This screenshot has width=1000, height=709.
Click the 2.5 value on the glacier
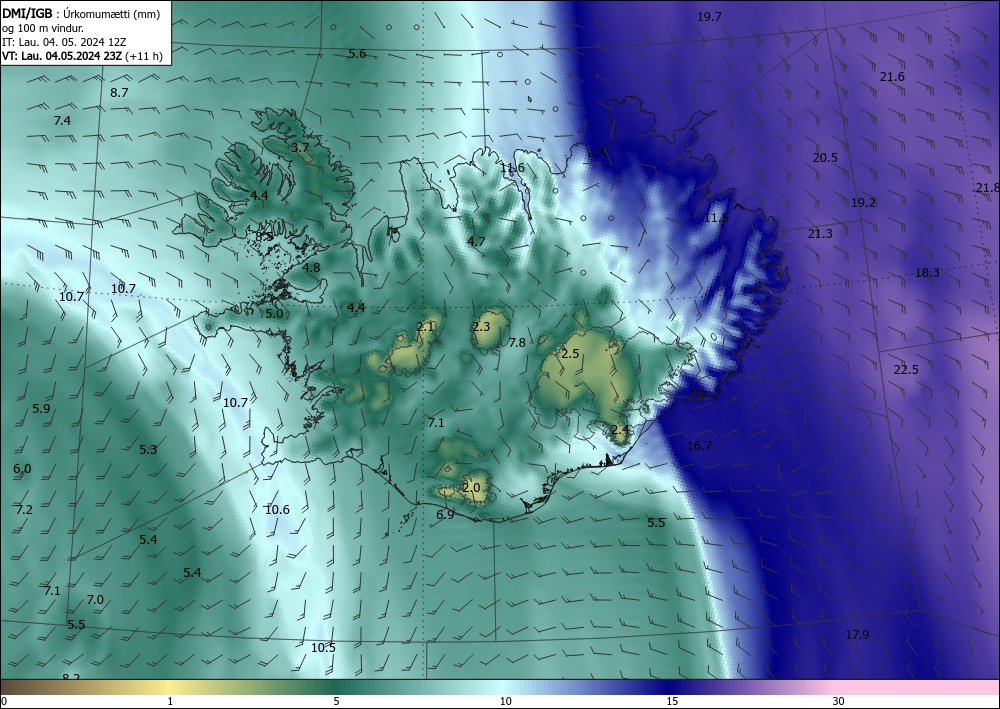(x=570, y=354)
